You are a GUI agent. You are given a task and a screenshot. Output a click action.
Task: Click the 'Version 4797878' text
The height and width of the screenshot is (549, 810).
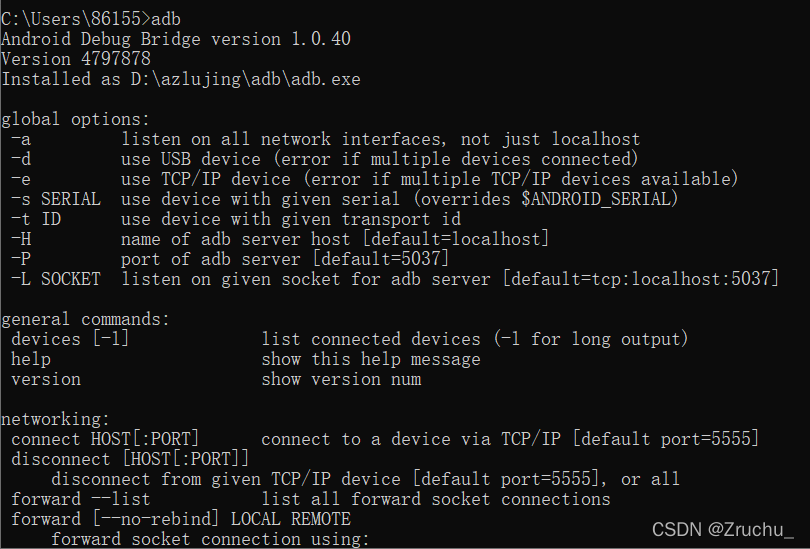76,59
